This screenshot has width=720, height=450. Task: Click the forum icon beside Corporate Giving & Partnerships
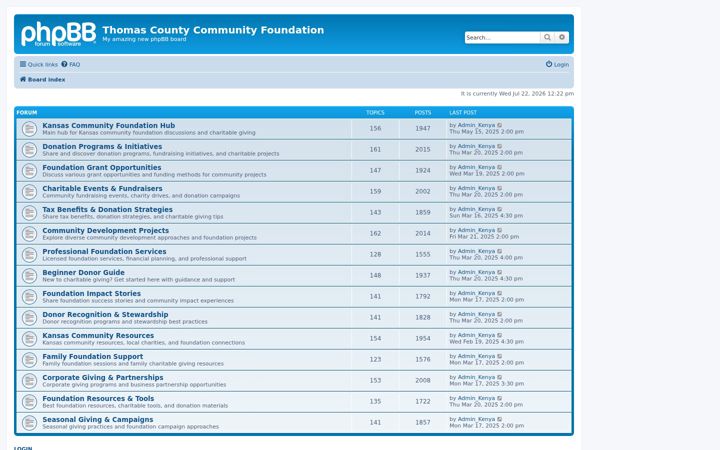pyautogui.click(x=29, y=381)
